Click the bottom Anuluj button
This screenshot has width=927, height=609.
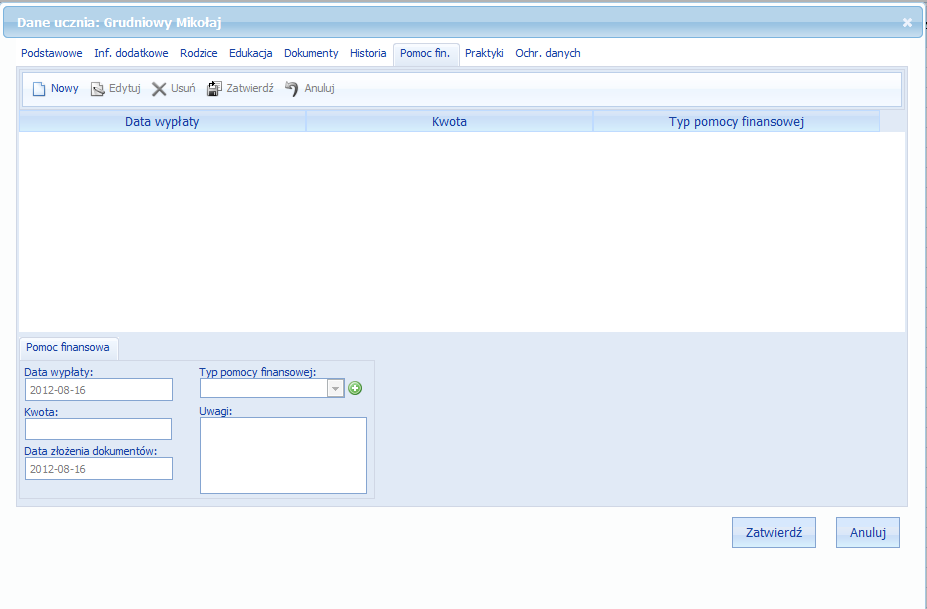867,533
